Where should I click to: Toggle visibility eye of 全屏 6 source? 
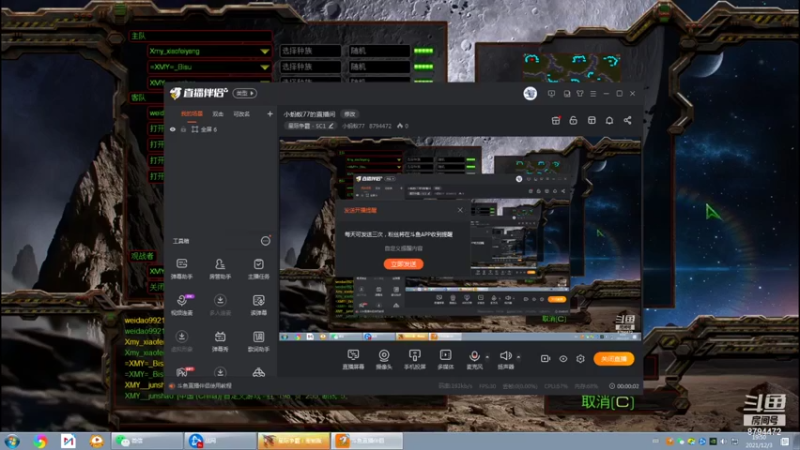(x=173, y=130)
